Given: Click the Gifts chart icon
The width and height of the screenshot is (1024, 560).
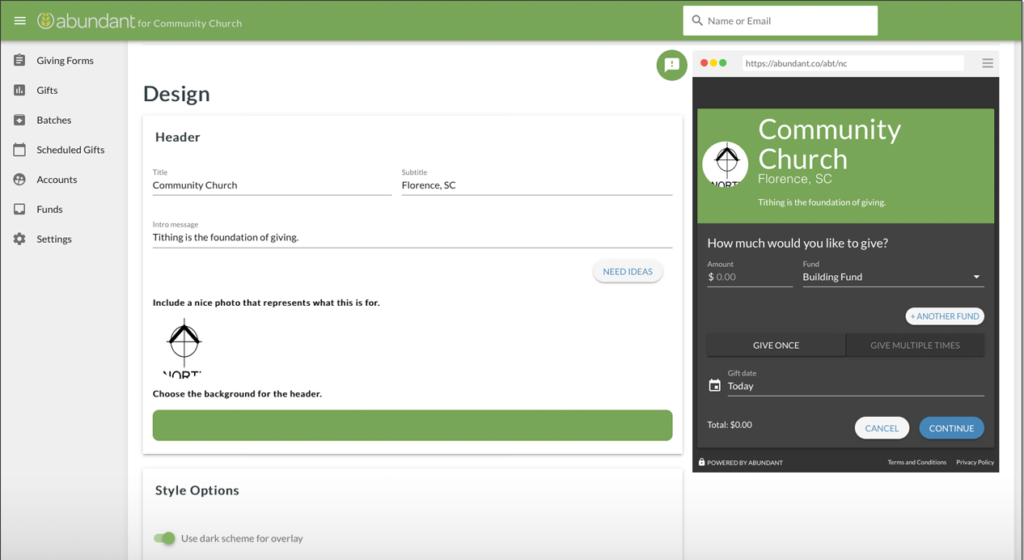Looking at the screenshot, I should (19, 90).
